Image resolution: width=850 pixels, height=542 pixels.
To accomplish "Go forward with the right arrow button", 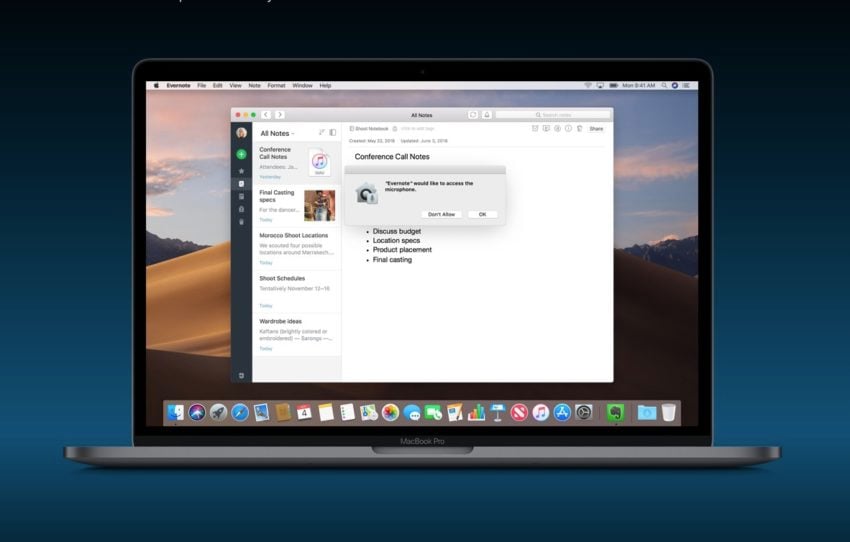I will point(280,115).
